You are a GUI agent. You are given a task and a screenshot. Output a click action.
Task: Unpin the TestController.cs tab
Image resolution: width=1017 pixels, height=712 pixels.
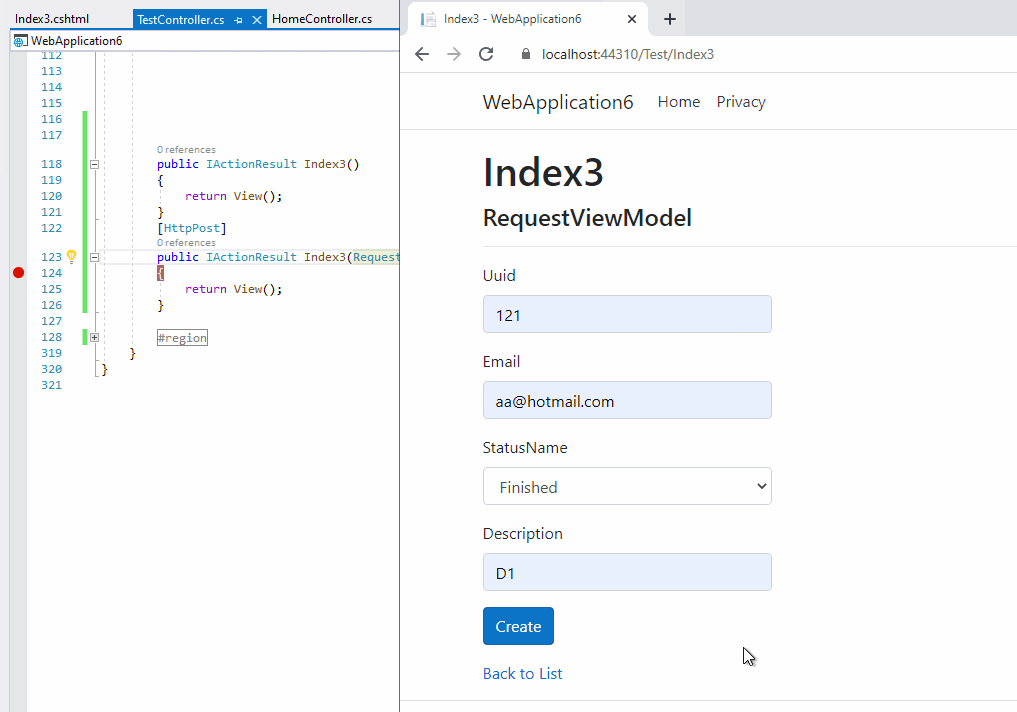point(239,18)
